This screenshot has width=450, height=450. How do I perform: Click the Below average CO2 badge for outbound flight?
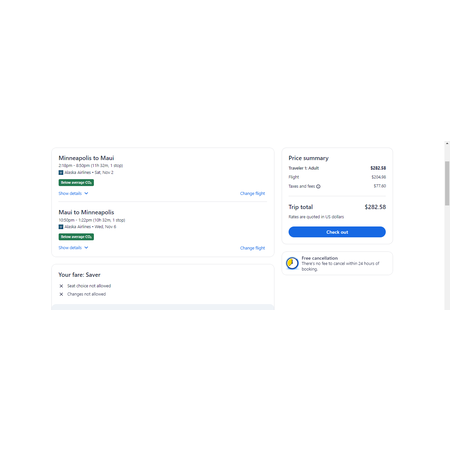76,182
